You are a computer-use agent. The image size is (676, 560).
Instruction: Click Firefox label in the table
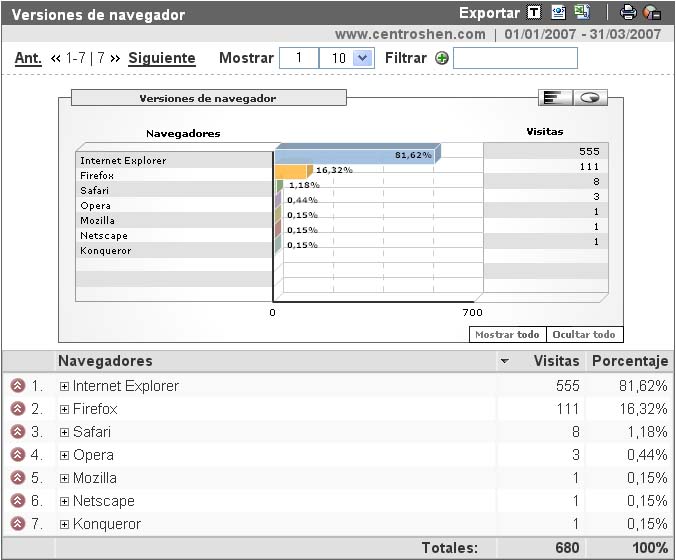tap(95, 409)
